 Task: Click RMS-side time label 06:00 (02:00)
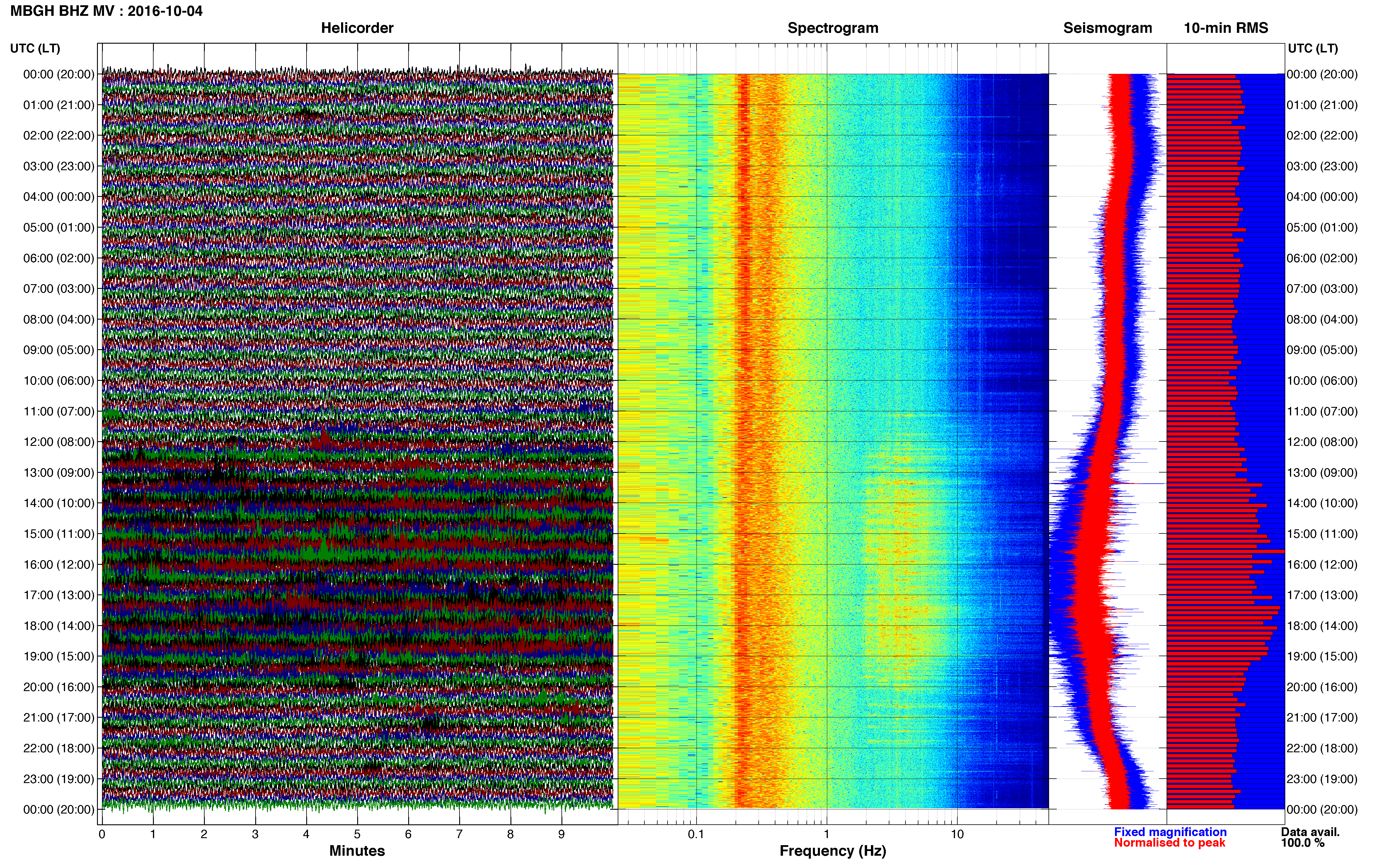(1322, 258)
